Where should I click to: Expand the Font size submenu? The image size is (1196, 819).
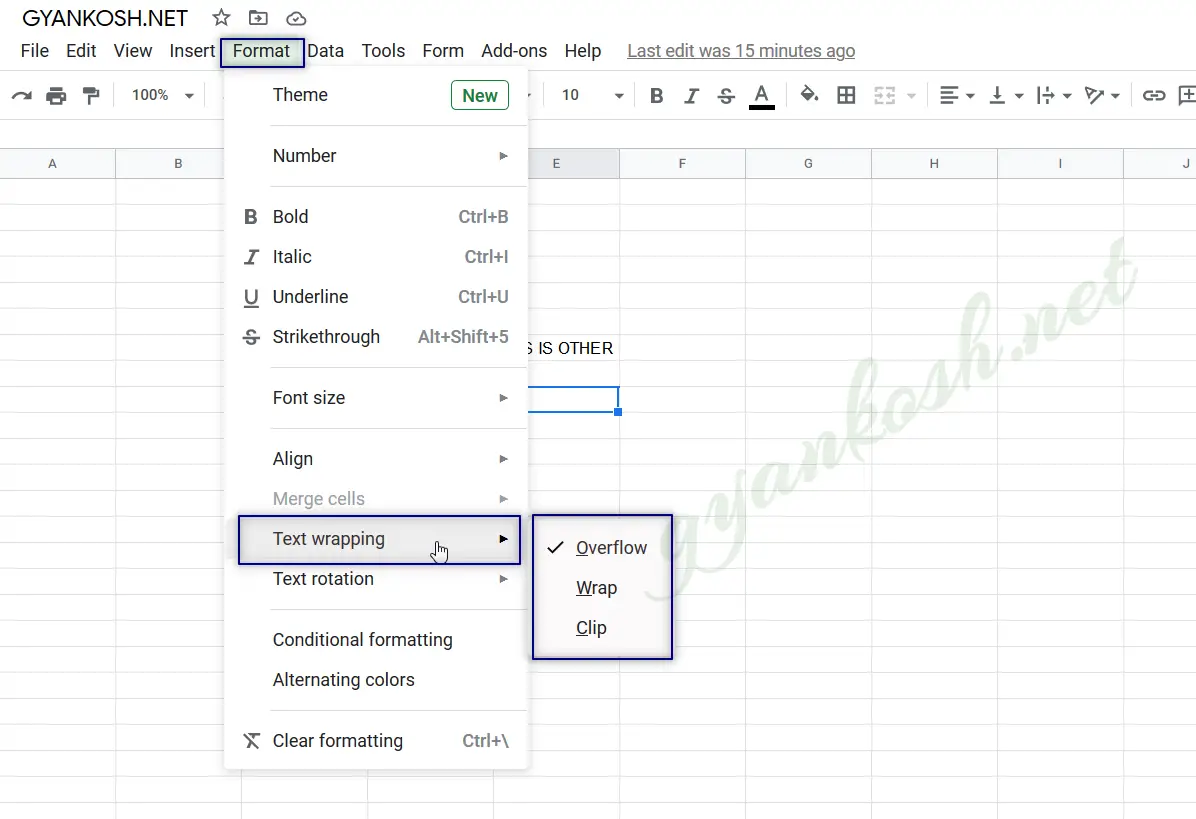(x=375, y=398)
